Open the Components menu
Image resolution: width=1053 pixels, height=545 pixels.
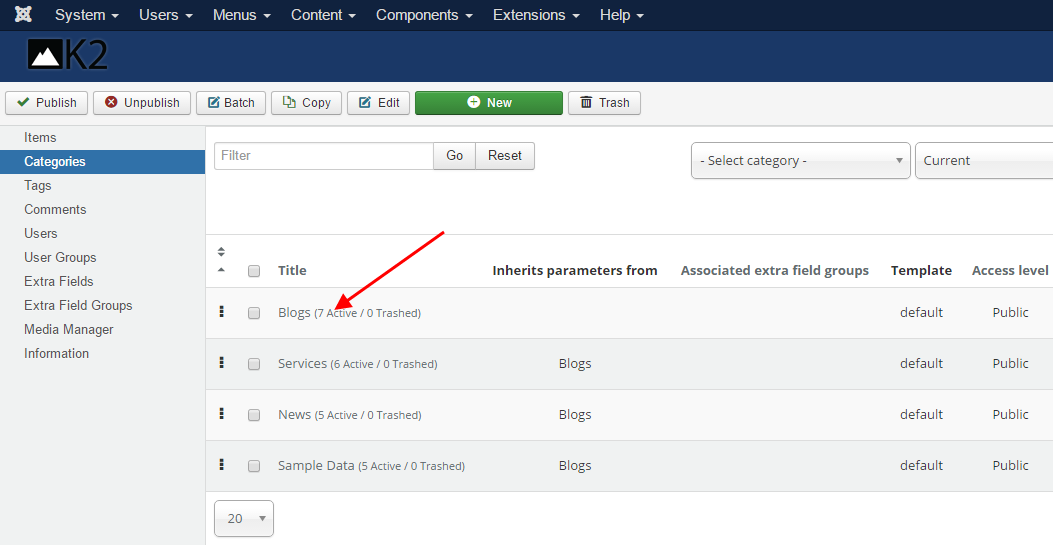pyautogui.click(x=424, y=15)
